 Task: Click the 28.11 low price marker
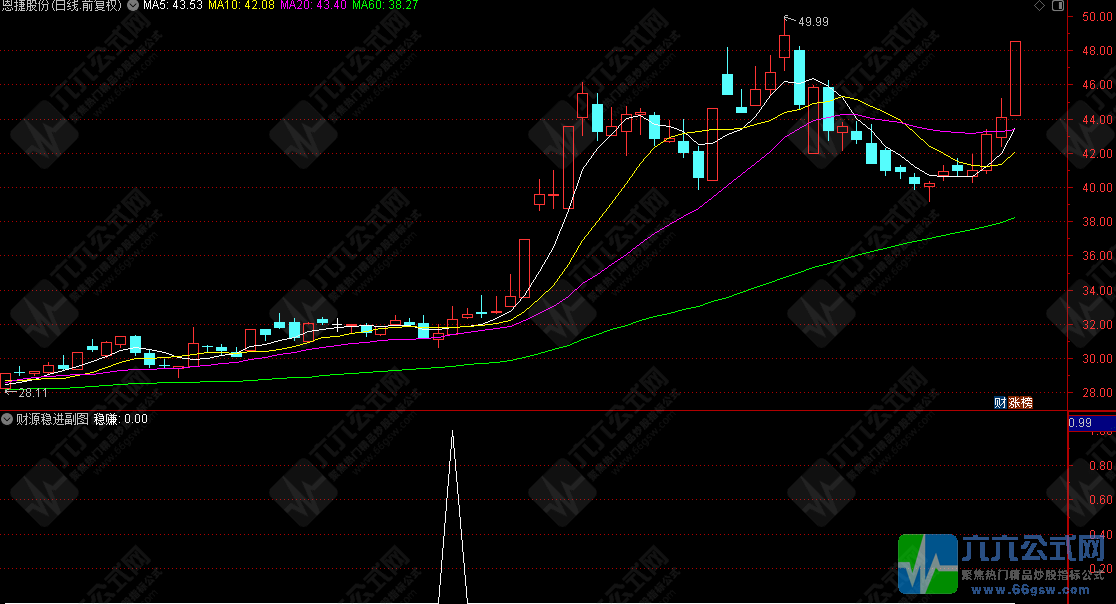(33, 393)
